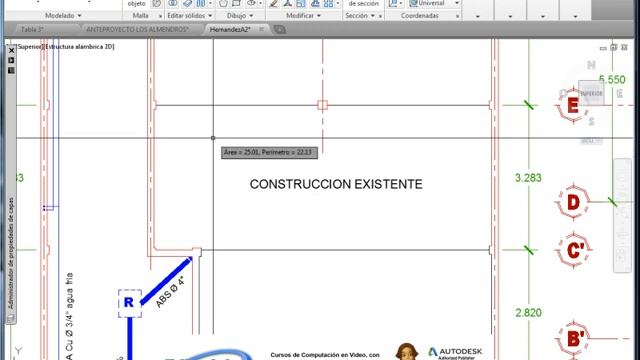Click the UCS icon in the Coordenadas panel
Screen dimensions: 640x360
pyautogui.click(x=393, y=3)
